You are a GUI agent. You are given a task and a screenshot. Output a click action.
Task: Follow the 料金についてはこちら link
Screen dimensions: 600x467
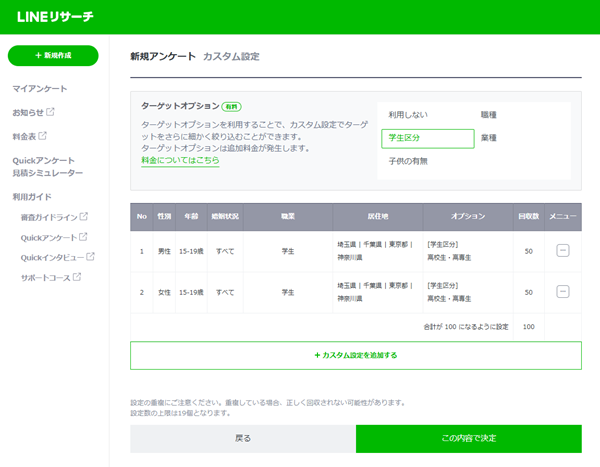pyautogui.click(x=180, y=160)
